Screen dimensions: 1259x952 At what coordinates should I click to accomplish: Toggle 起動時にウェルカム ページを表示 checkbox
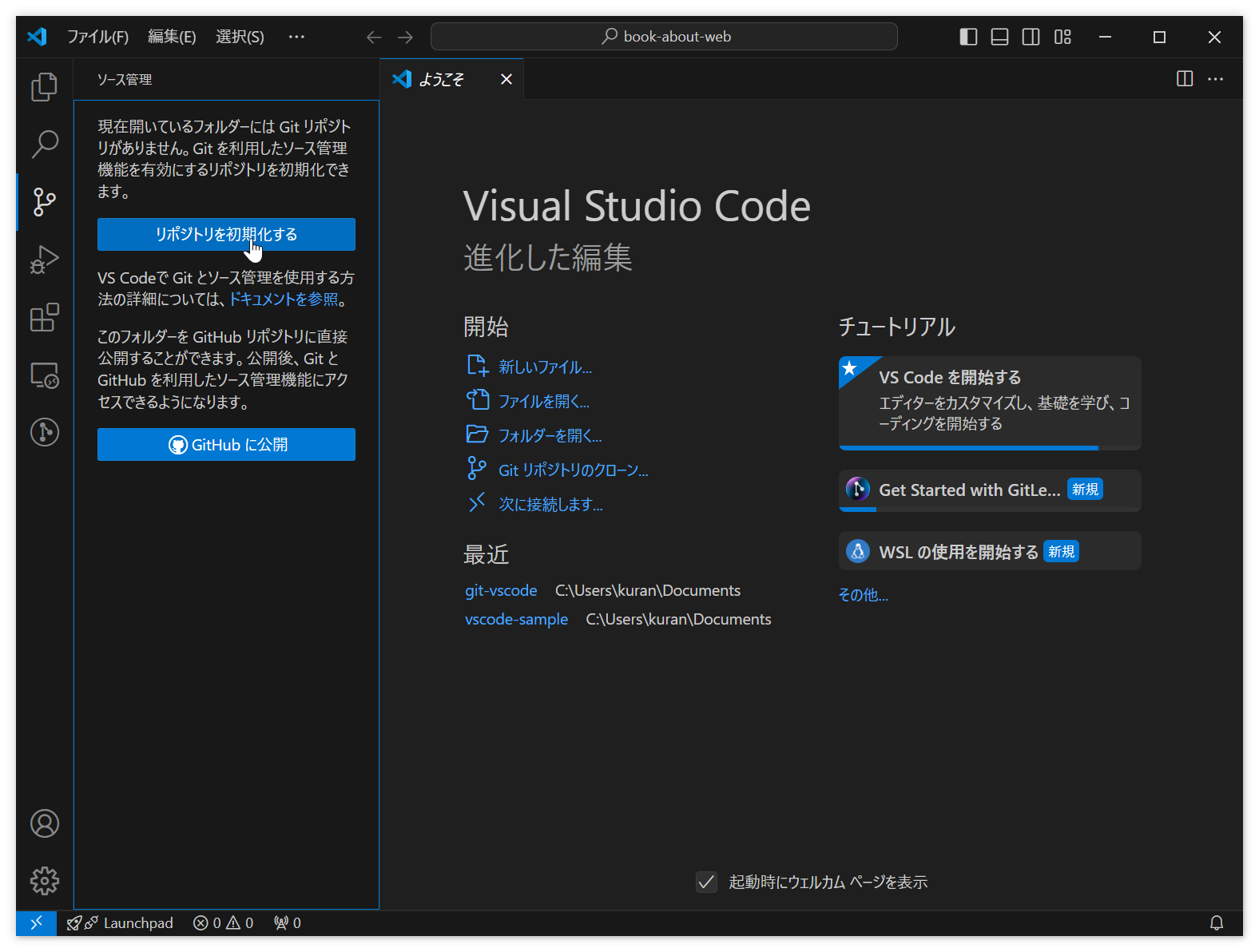coord(706,882)
